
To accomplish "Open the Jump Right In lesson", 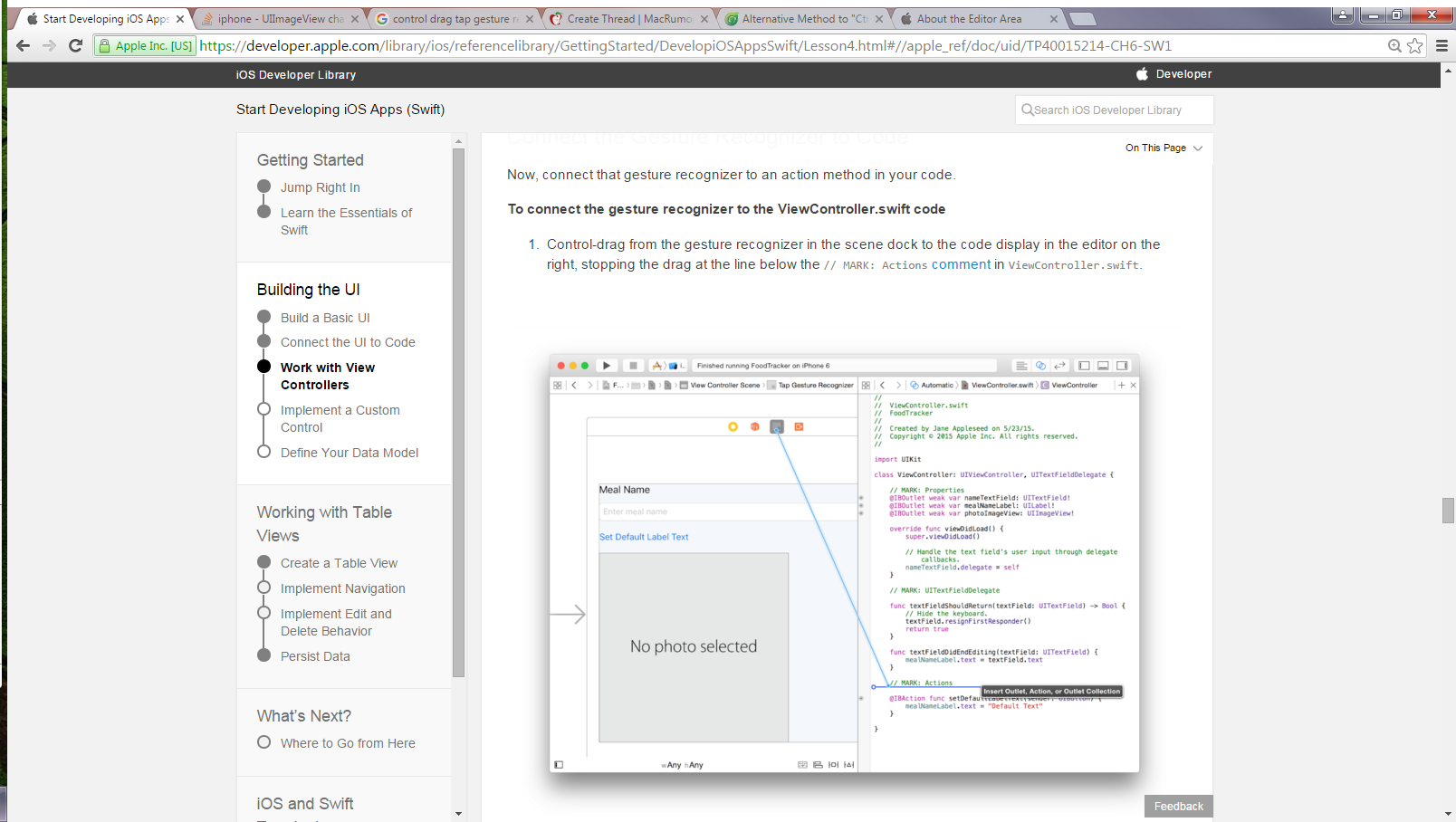I will tap(321, 187).
